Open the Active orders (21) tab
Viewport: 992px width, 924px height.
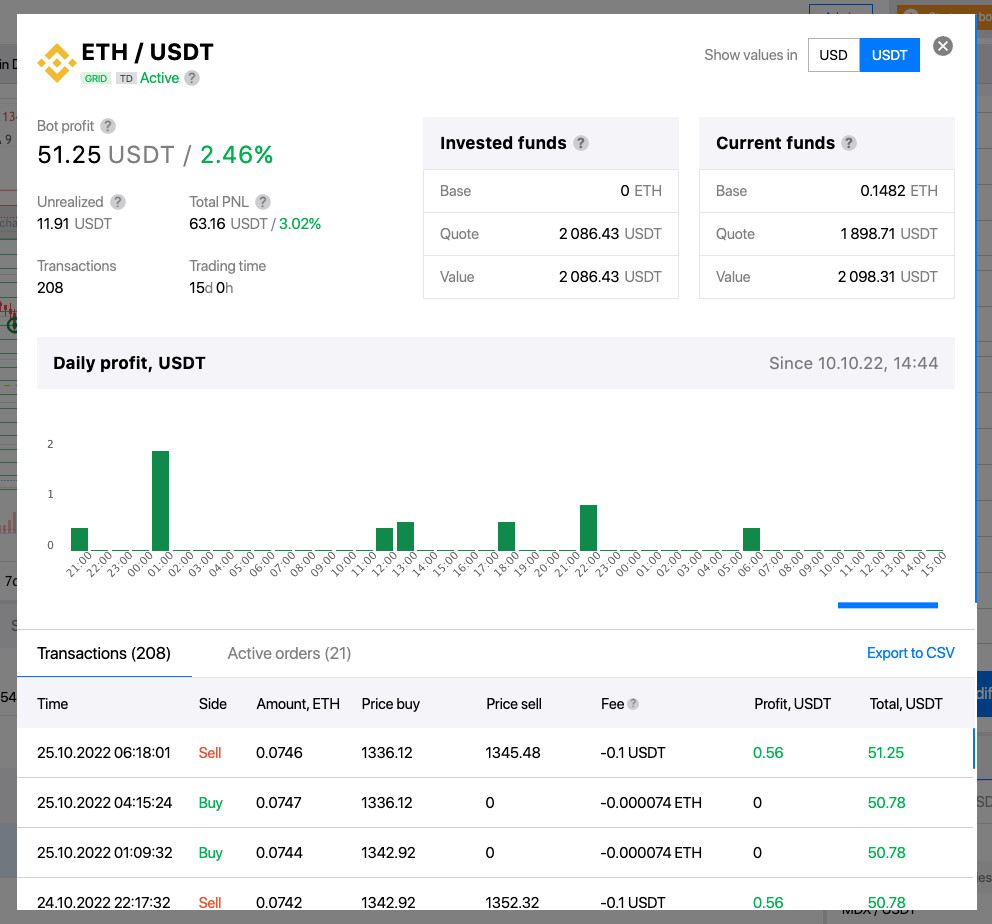tap(289, 653)
